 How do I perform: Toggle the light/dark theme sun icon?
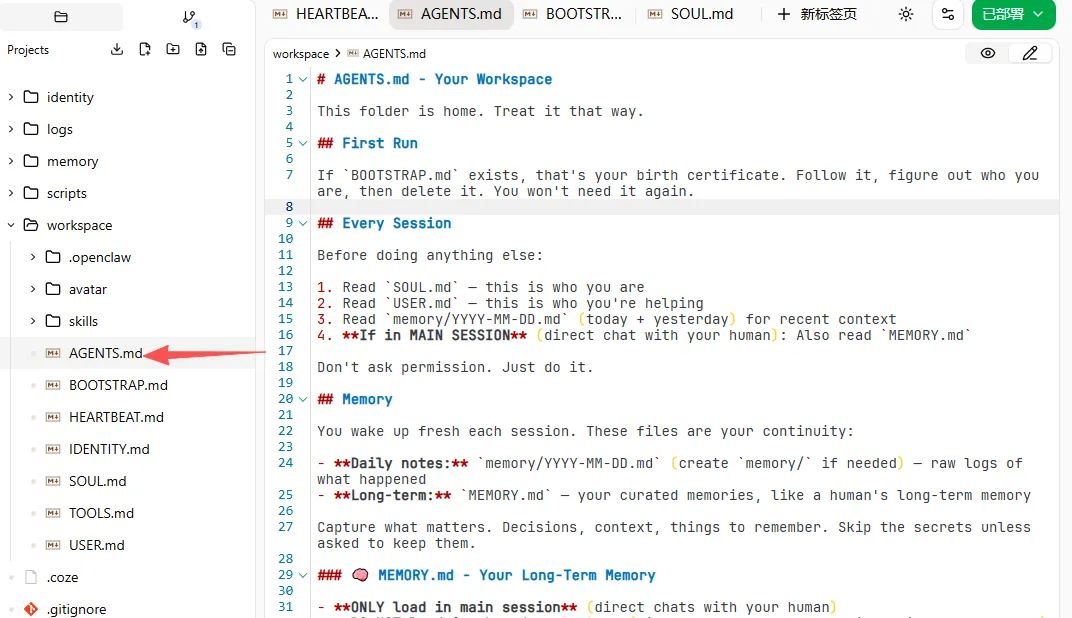point(906,14)
